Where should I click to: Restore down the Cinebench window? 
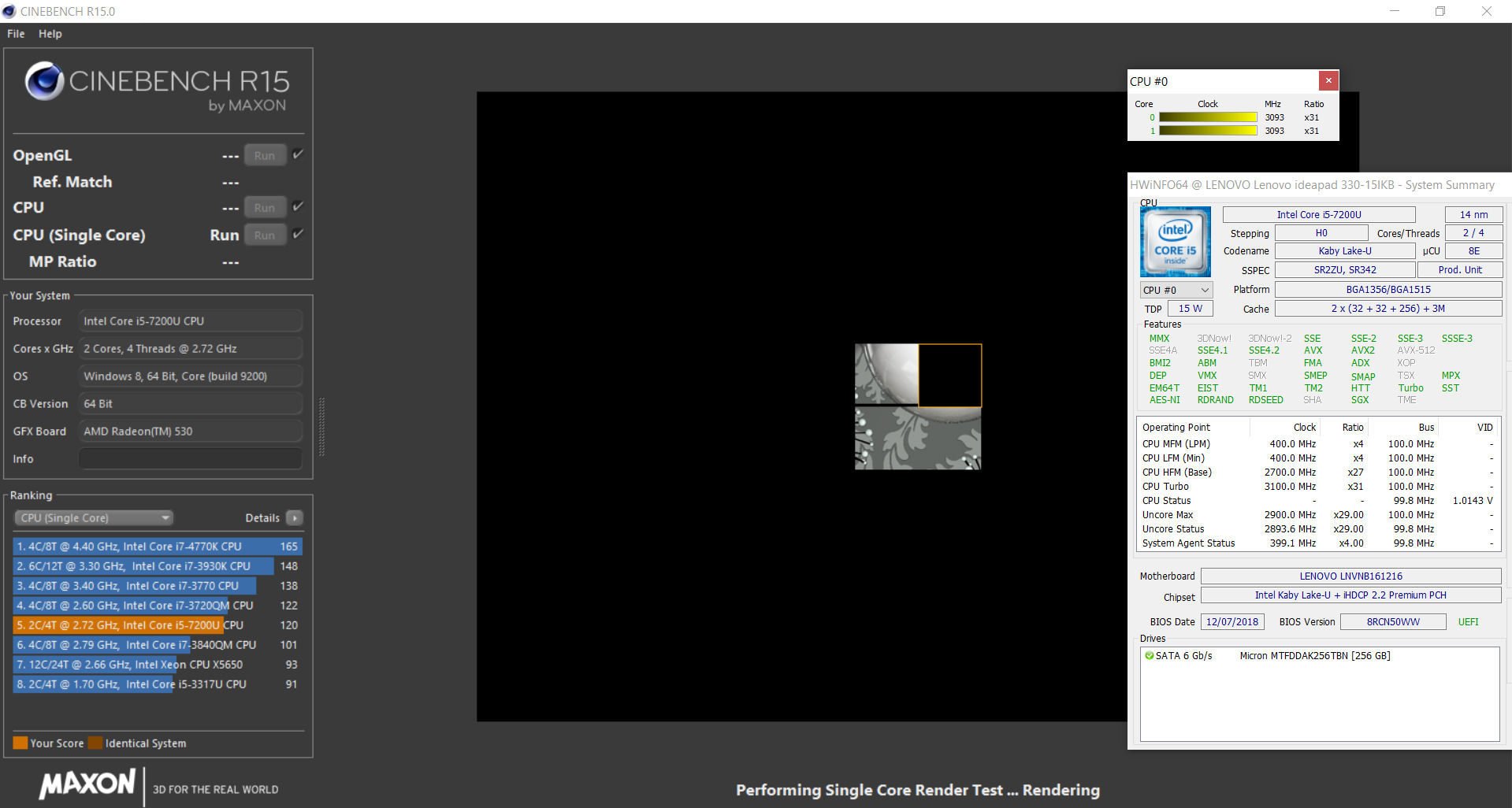coord(1440,11)
